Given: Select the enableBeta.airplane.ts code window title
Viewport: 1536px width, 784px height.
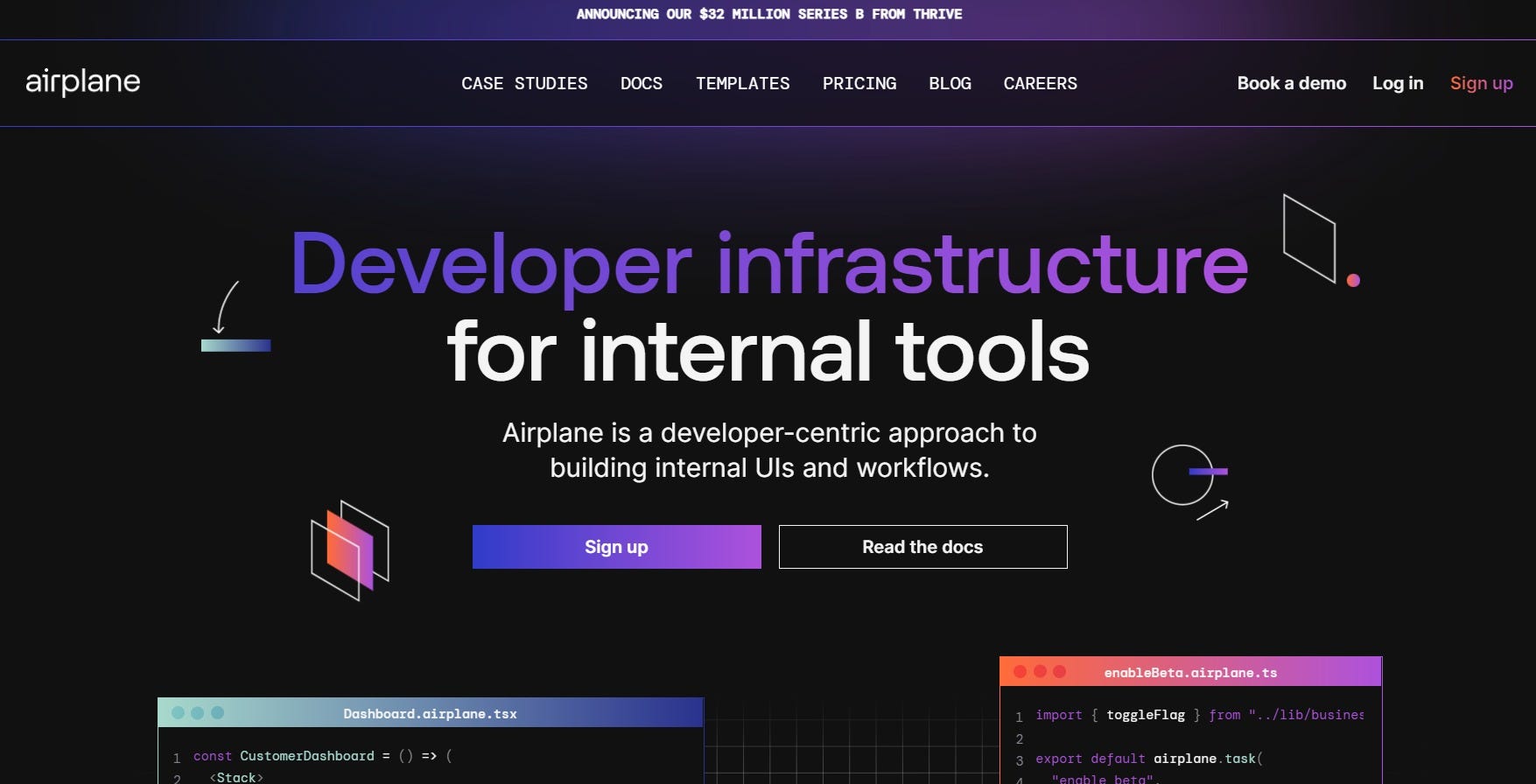Looking at the screenshot, I should [1190, 672].
